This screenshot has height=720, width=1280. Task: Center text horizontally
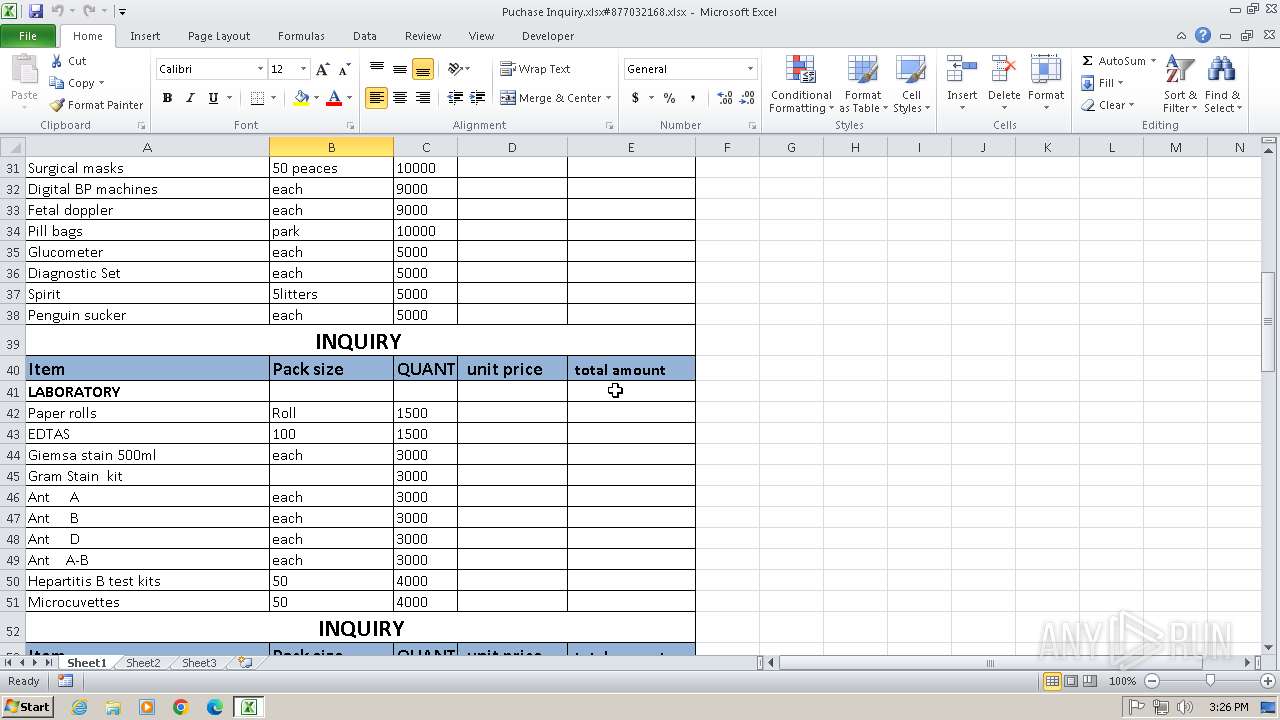click(400, 98)
